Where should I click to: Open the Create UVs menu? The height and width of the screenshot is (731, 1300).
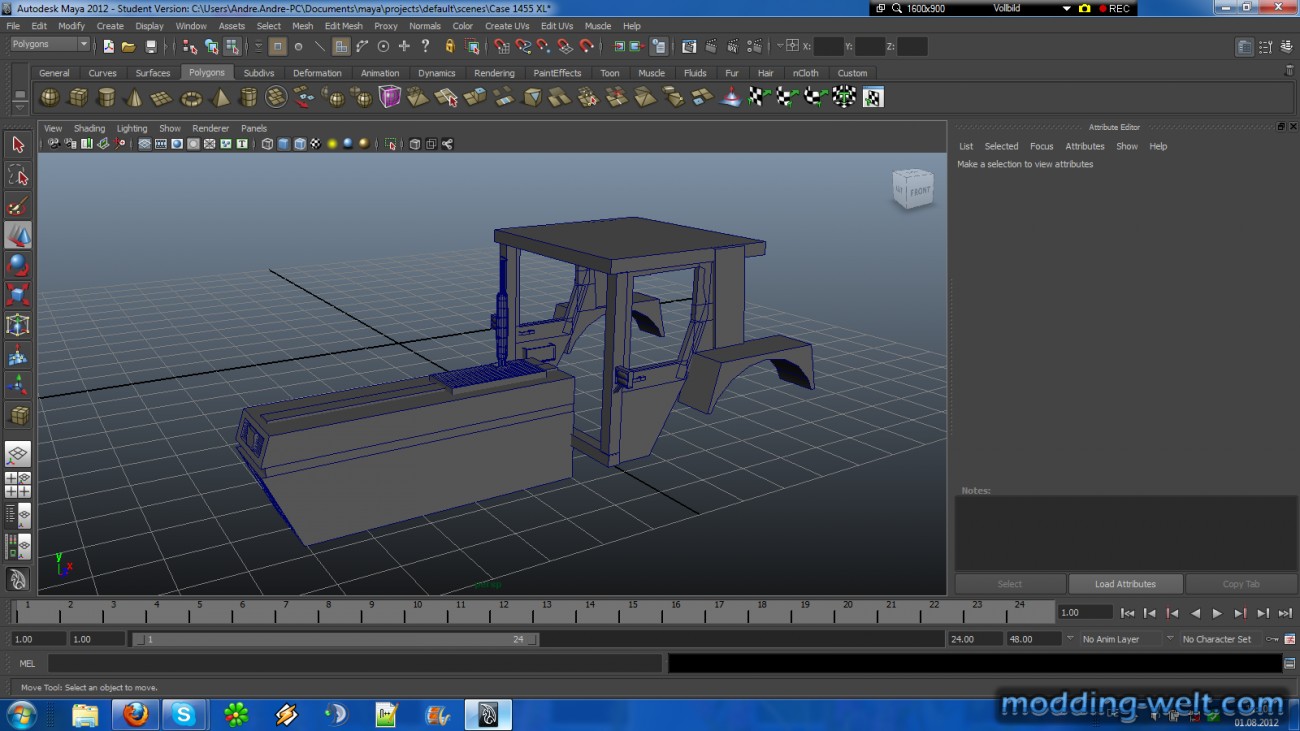(x=507, y=26)
